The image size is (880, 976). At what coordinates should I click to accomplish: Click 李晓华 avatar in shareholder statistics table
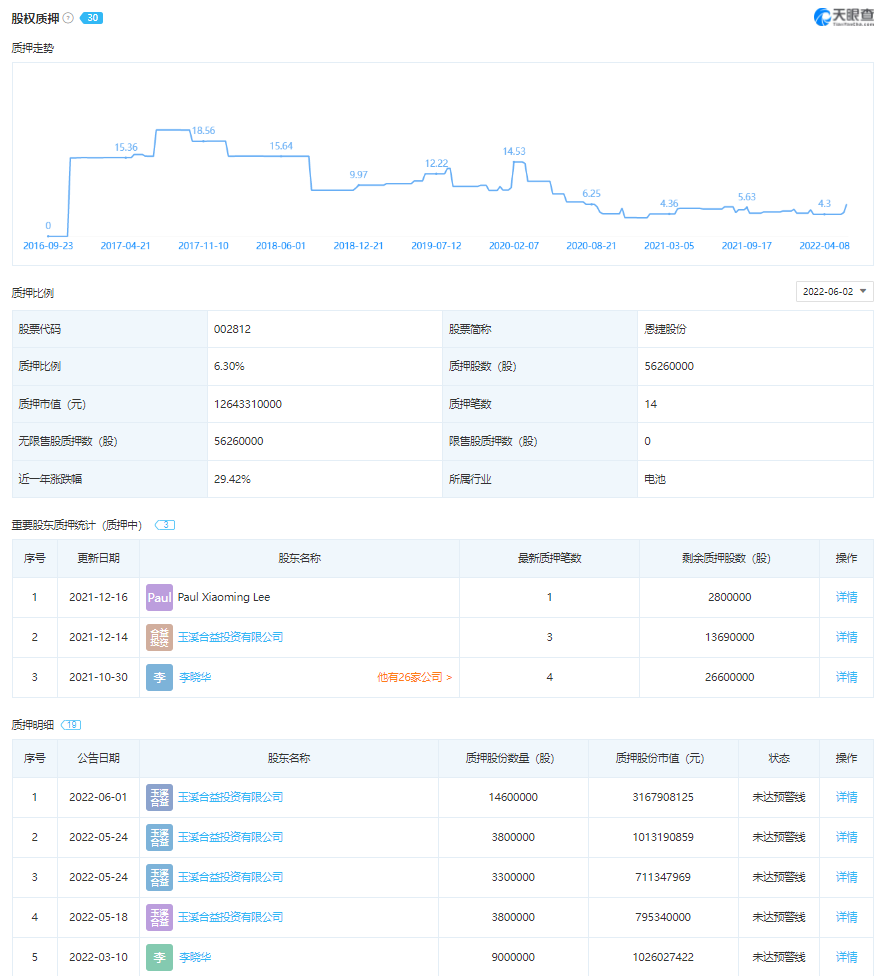pyautogui.click(x=159, y=677)
